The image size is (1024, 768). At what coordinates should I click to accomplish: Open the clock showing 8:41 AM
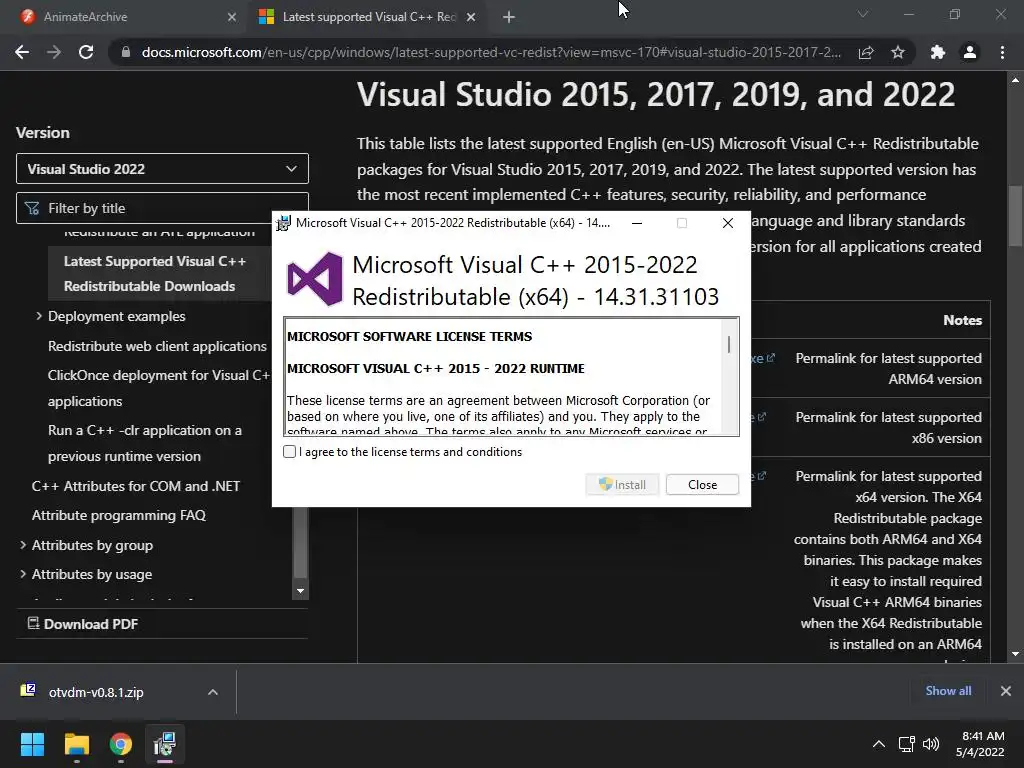[x=980, y=744]
